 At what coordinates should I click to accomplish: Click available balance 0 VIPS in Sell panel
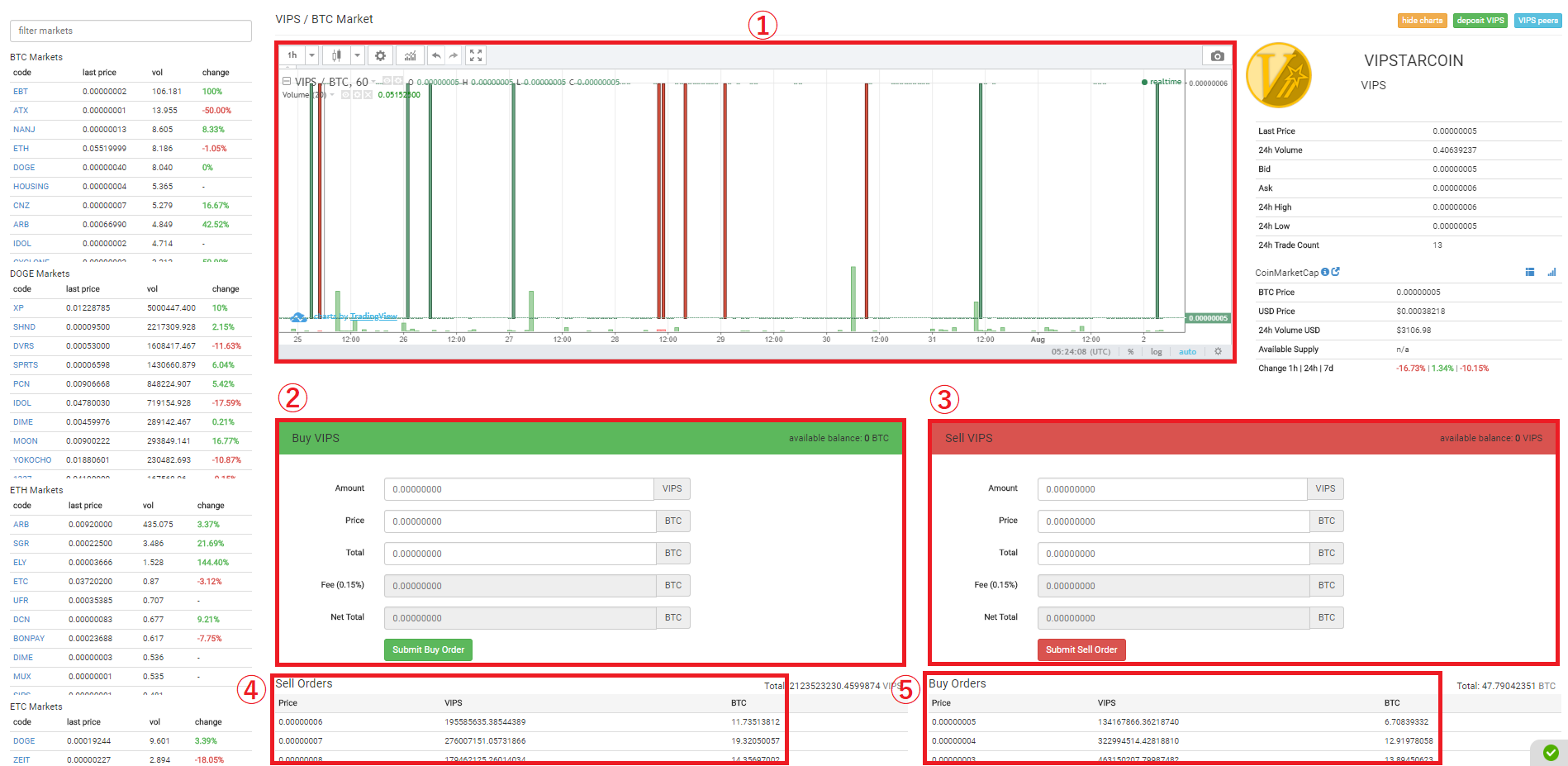point(1490,438)
